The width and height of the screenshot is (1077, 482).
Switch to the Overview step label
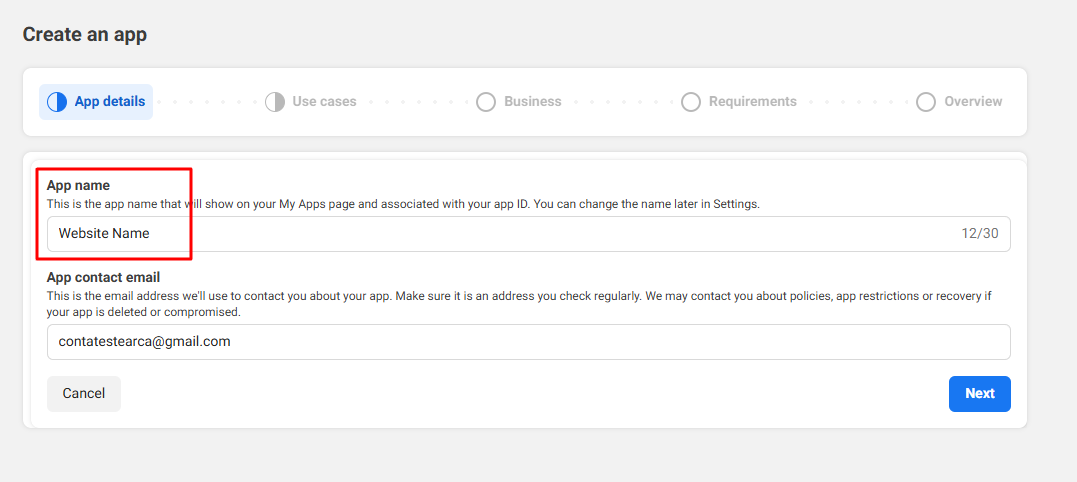[973, 102]
